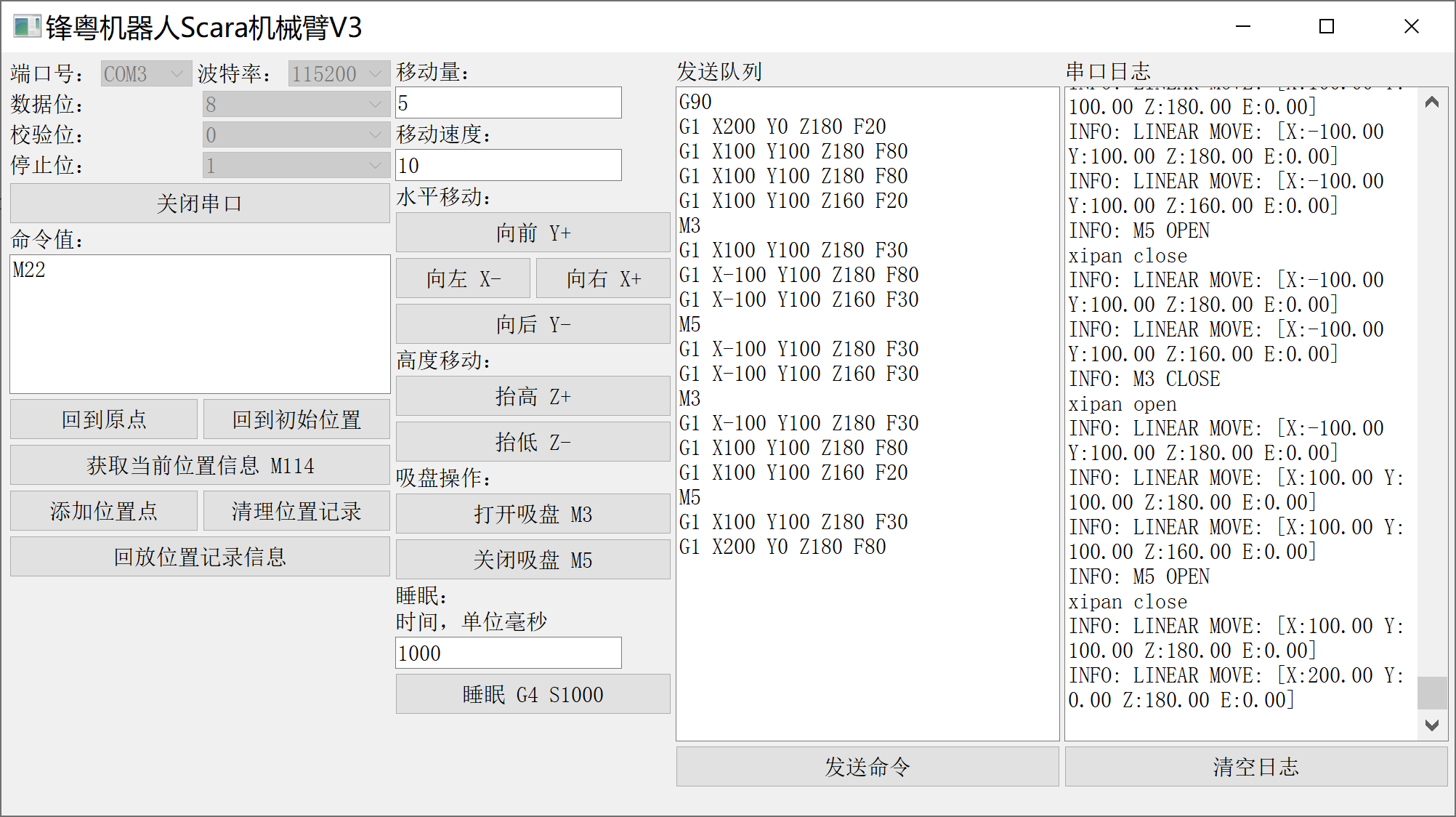Turn off suction with 关闭吸盘 M5

point(533,560)
